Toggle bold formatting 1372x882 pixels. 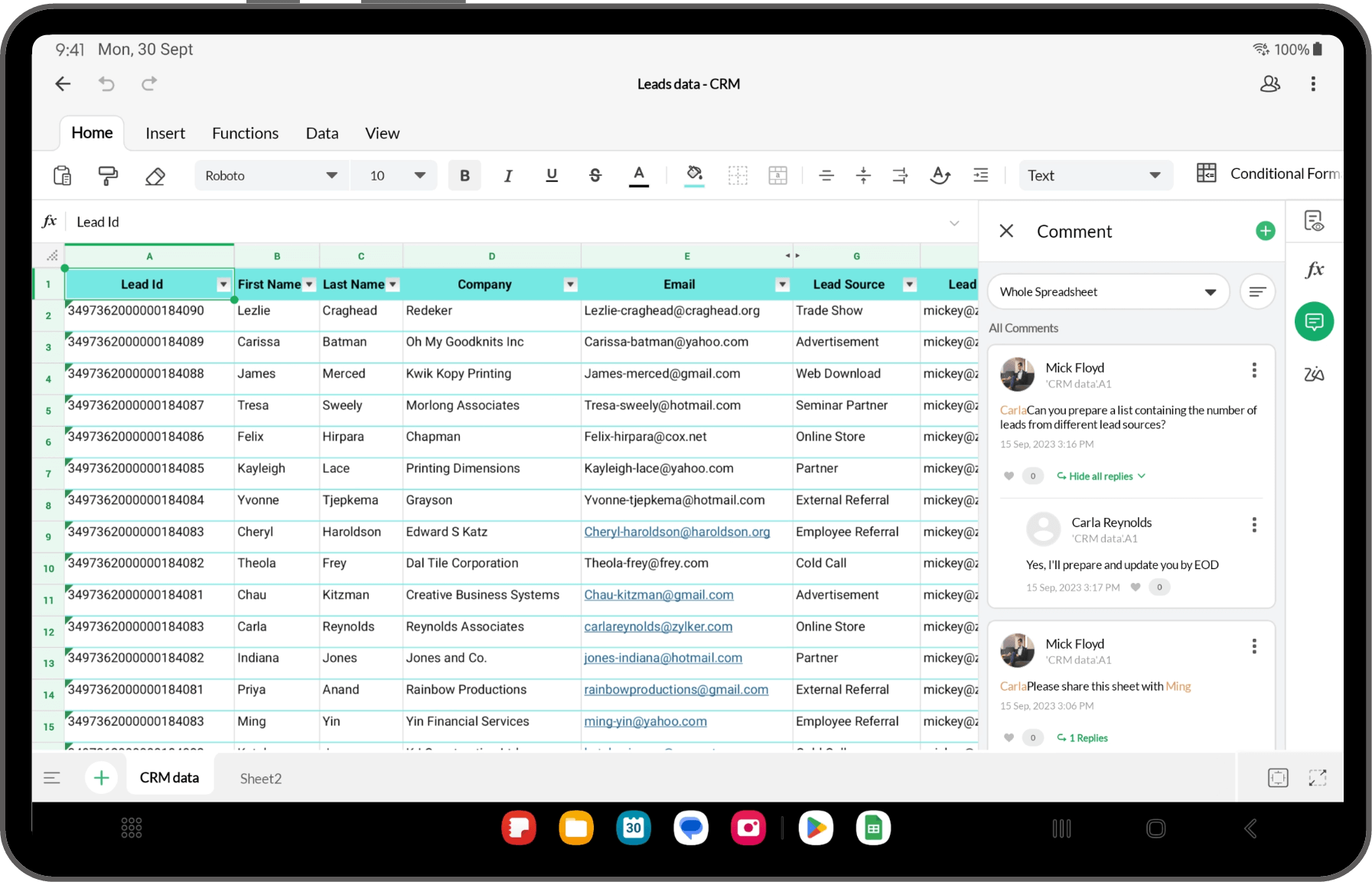coord(464,175)
